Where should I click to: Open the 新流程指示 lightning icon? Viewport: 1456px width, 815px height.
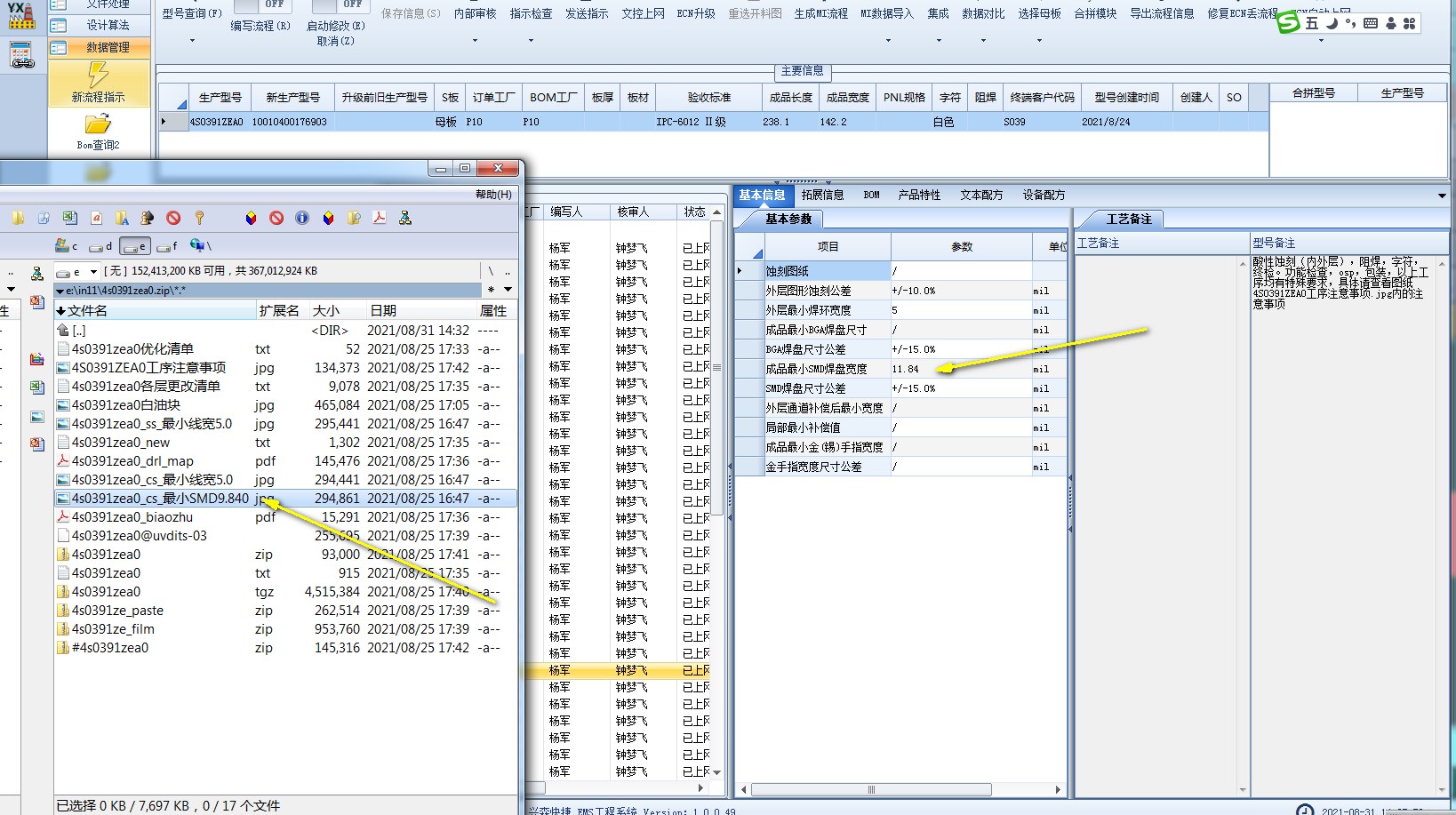click(98, 75)
